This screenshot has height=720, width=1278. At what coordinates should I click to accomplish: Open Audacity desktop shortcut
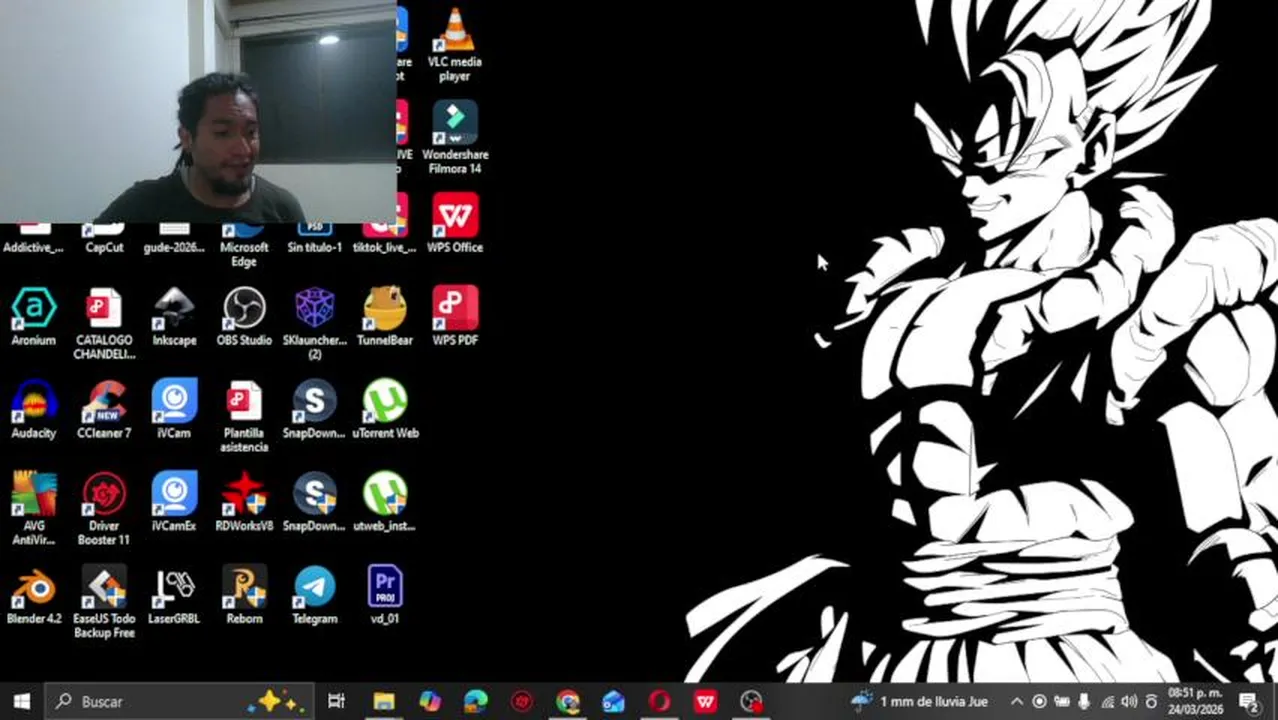[x=33, y=409]
